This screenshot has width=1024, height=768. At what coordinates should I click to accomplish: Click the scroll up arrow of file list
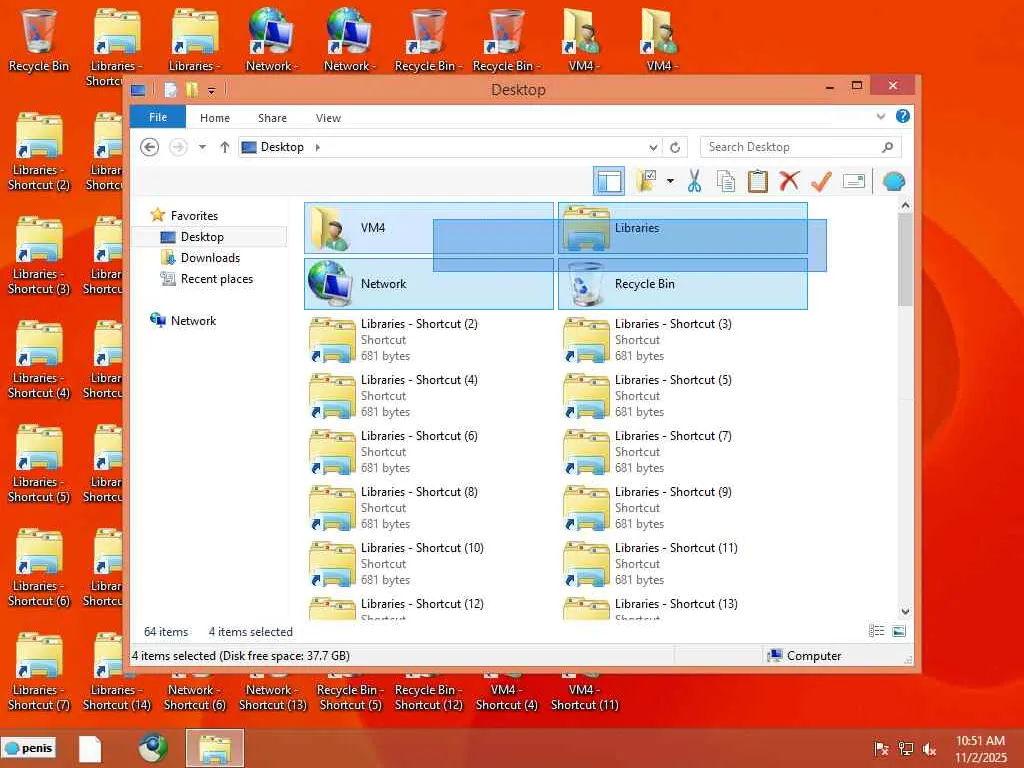(x=905, y=206)
